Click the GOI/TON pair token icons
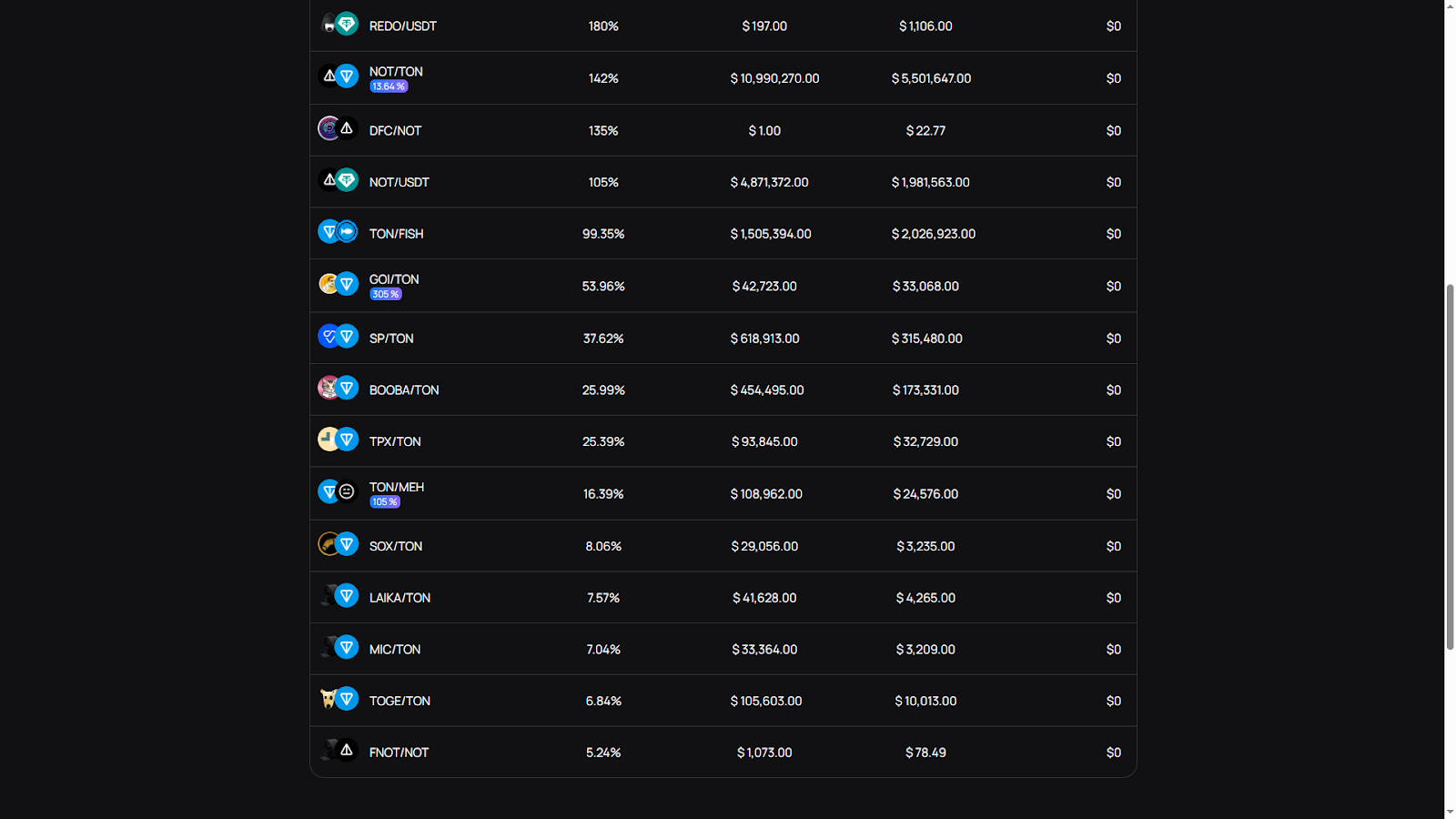 (x=338, y=284)
